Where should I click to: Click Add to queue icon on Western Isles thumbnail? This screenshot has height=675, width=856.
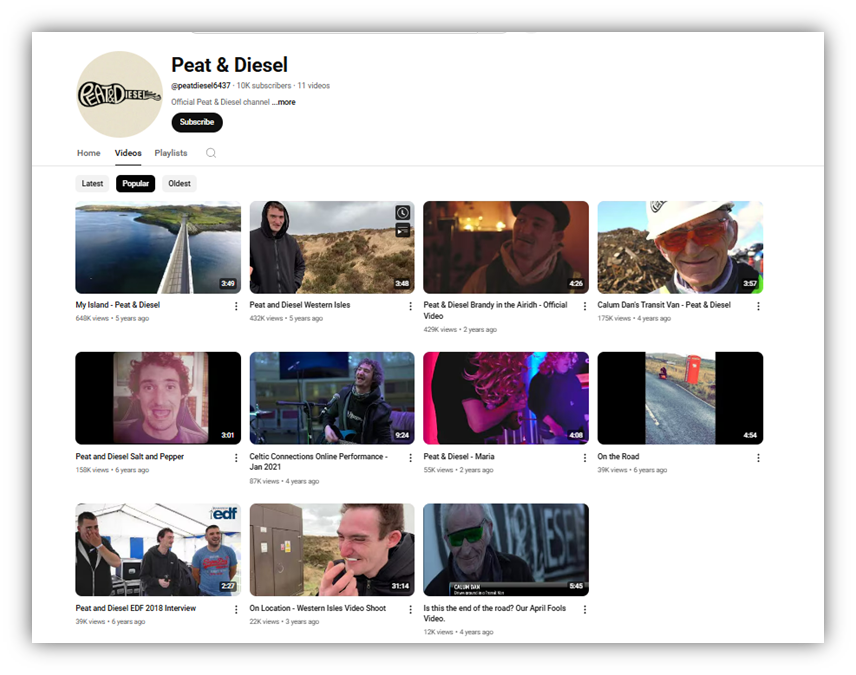pos(402,230)
